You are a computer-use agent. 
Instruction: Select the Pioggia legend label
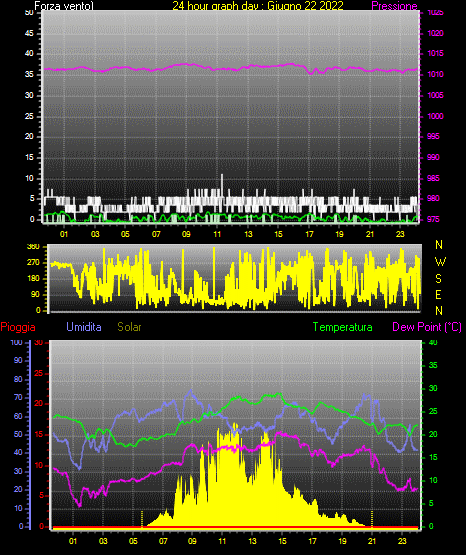pos(18,327)
